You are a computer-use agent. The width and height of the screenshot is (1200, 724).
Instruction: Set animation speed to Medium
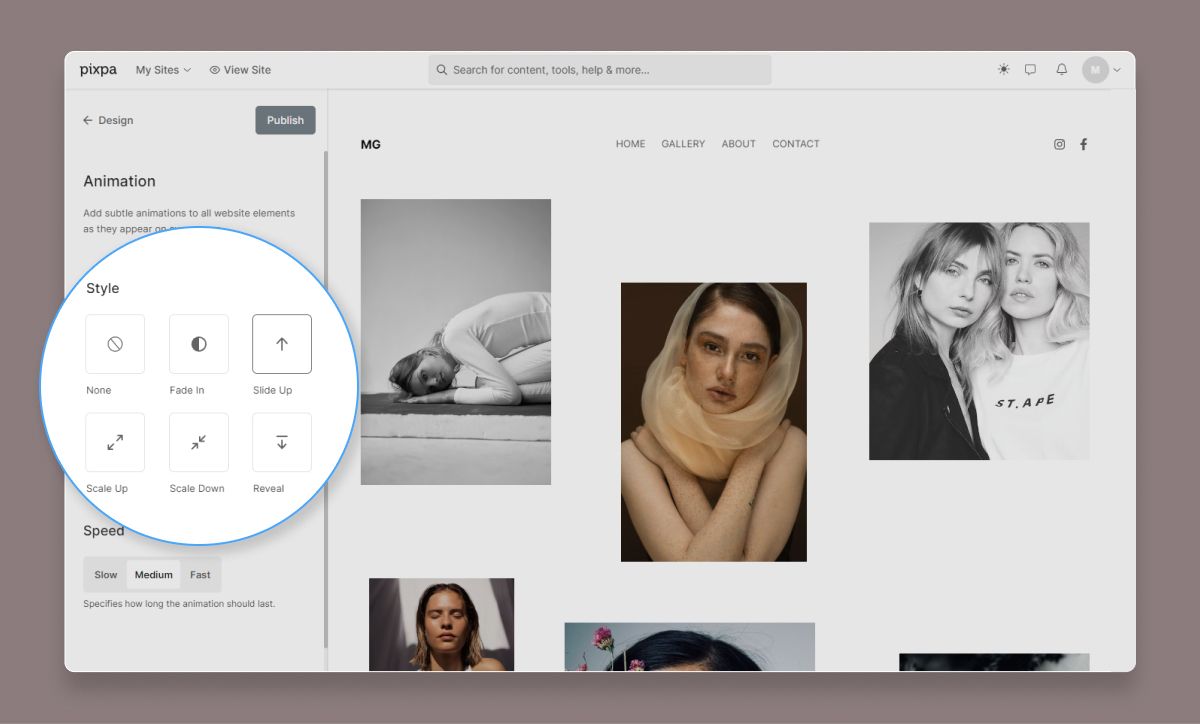[x=154, y=575]
